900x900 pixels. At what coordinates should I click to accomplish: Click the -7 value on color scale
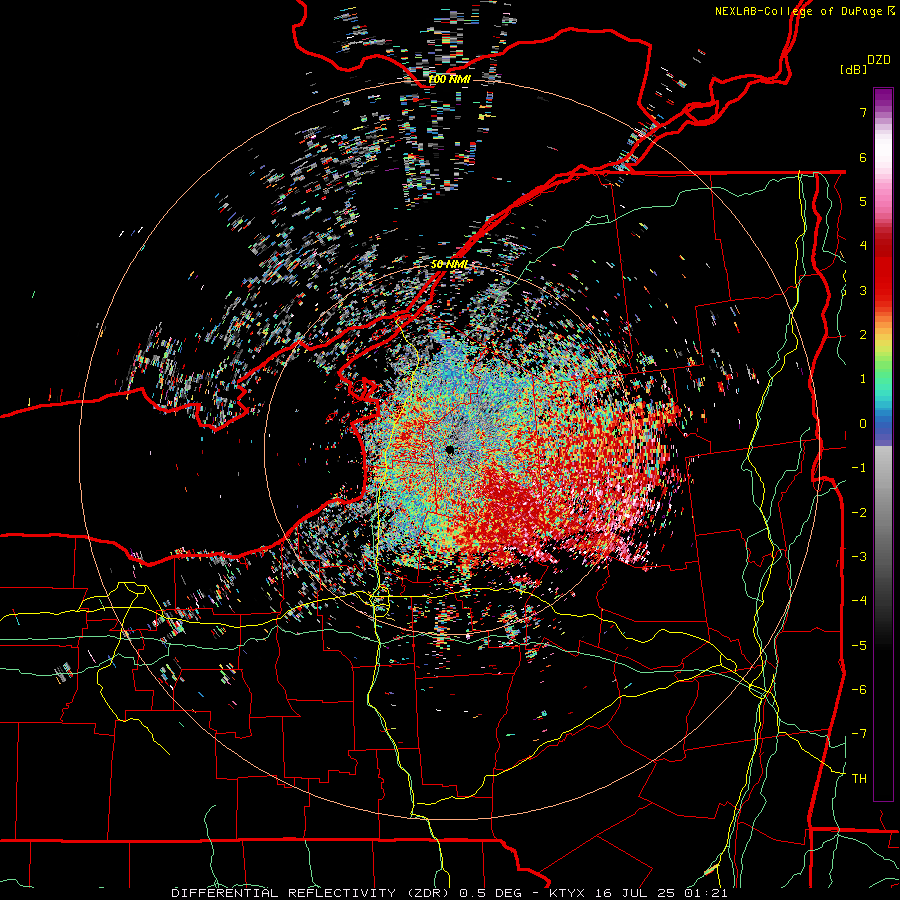(x=859, y=734)
